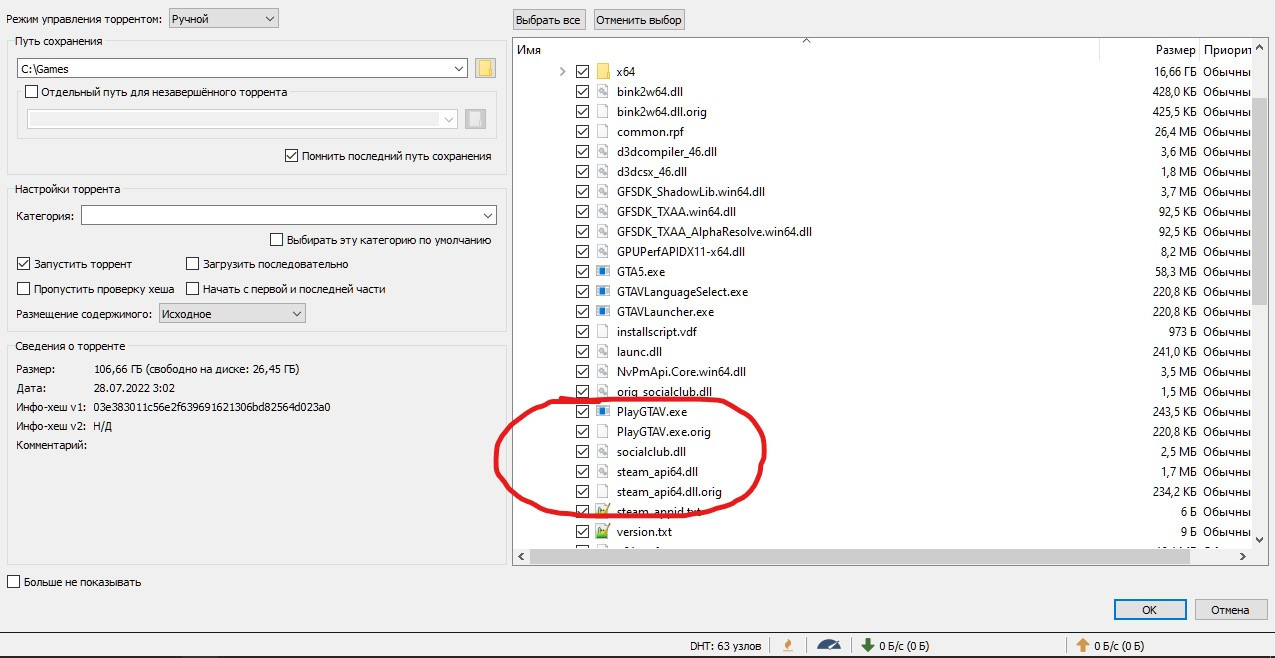Click the folder browse icon next to save path
This screenshot has width=1275, height=658.
coord(485,69)
